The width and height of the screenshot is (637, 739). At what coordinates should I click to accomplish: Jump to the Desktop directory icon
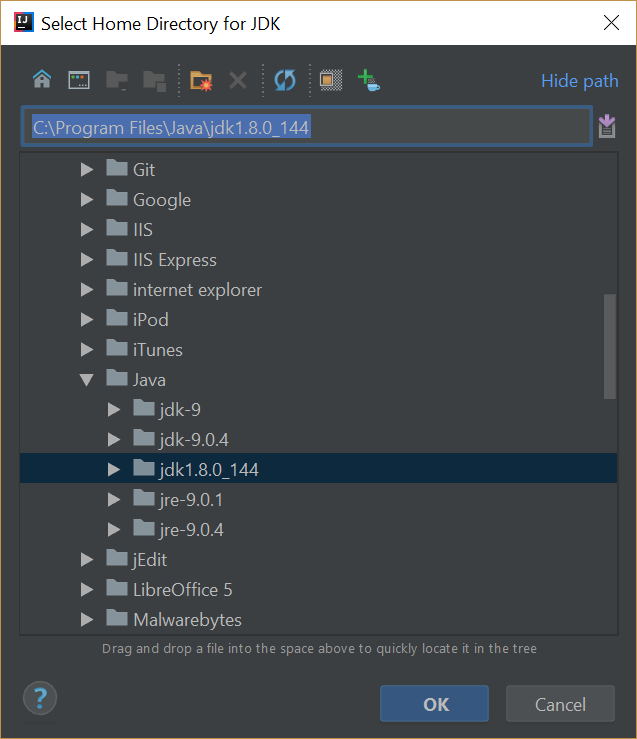[80, 80]
